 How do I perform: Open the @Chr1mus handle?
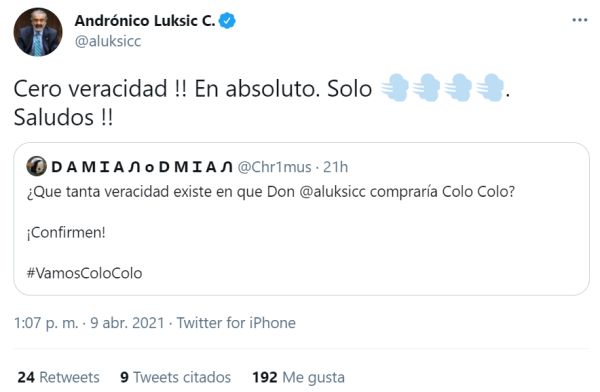[274, 167]
